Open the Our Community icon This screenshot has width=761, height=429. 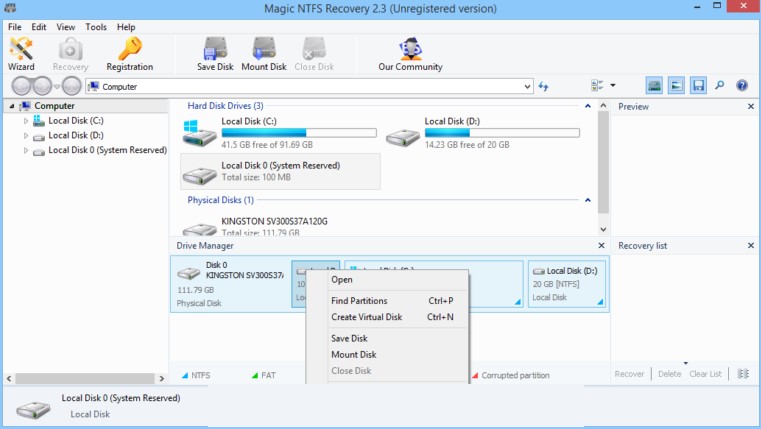410,54
